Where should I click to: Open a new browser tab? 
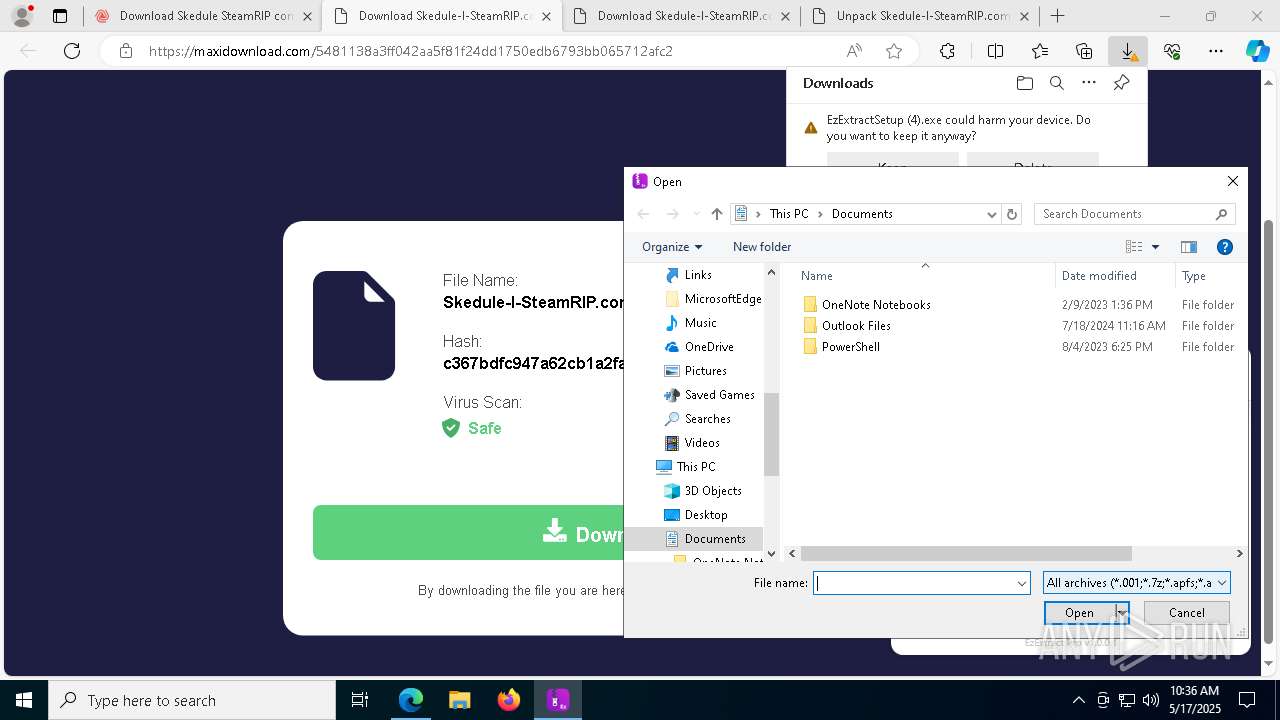(1057, 16)
